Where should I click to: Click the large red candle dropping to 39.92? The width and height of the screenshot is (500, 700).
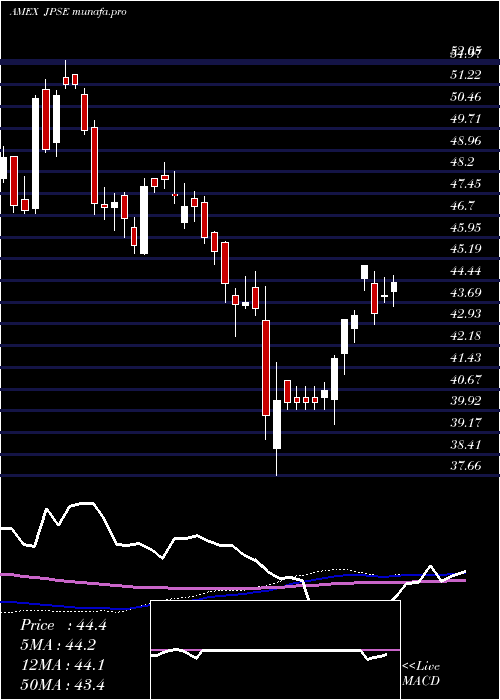pos(266,367)
